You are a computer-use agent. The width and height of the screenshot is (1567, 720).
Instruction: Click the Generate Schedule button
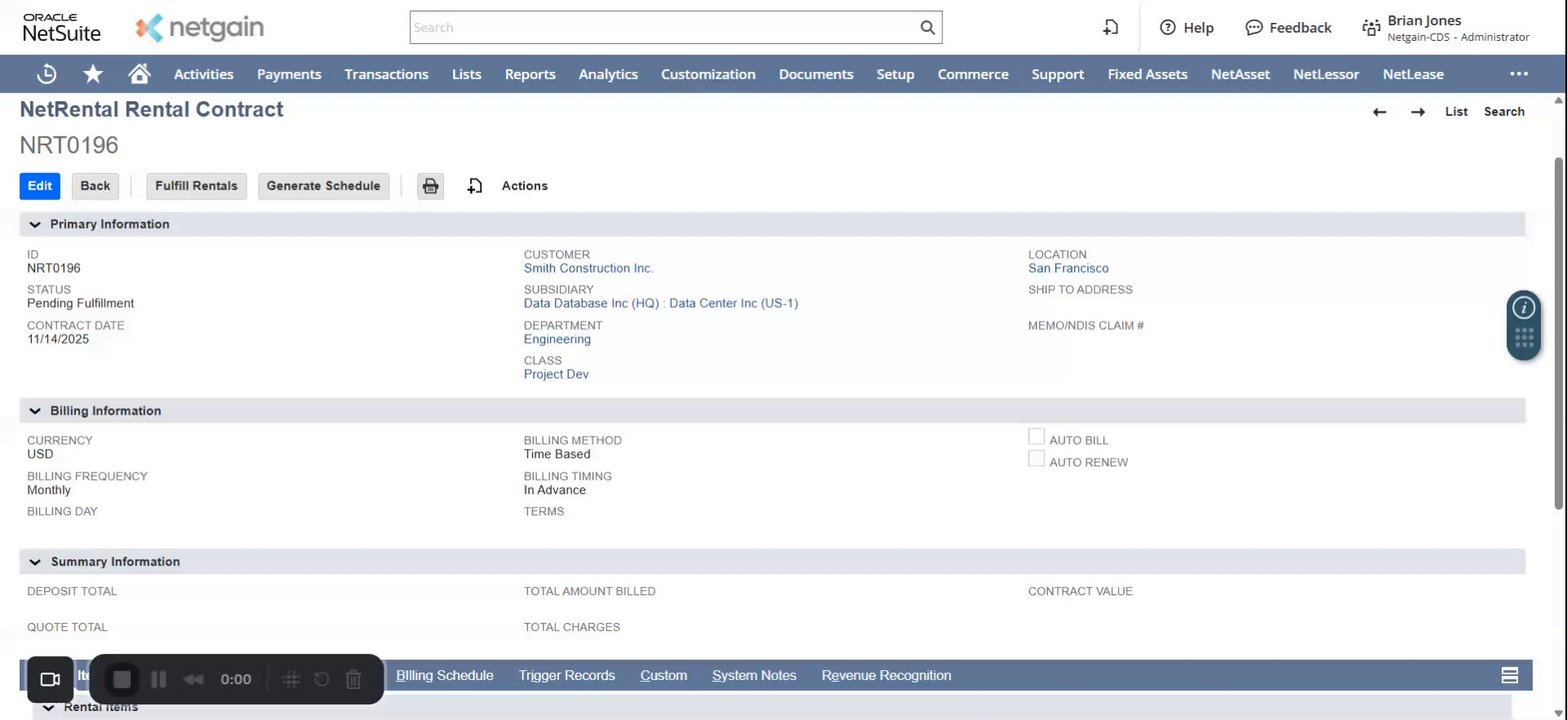point(323,186)
